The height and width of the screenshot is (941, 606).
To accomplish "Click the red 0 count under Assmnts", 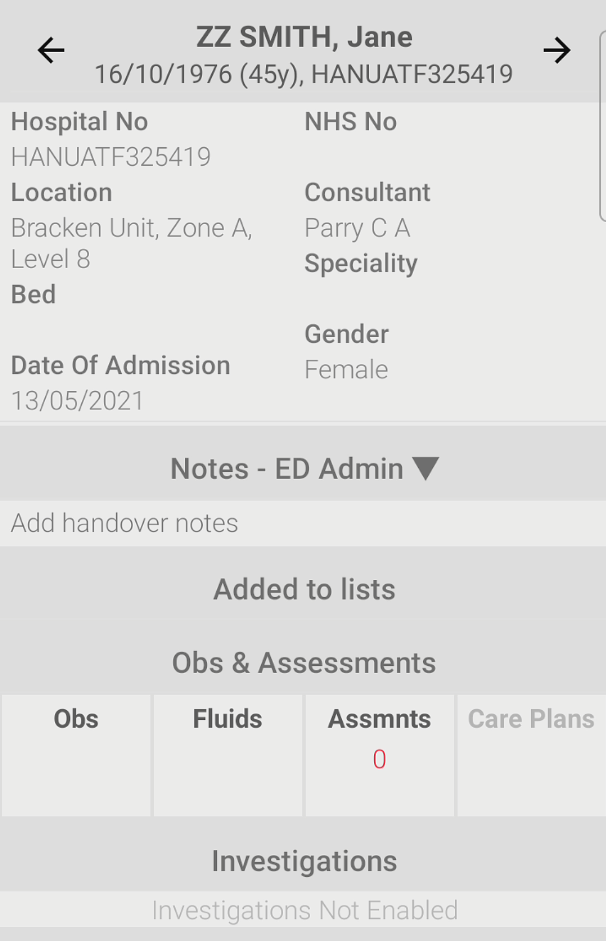I will pyautogui.click(x=379, y=760).
